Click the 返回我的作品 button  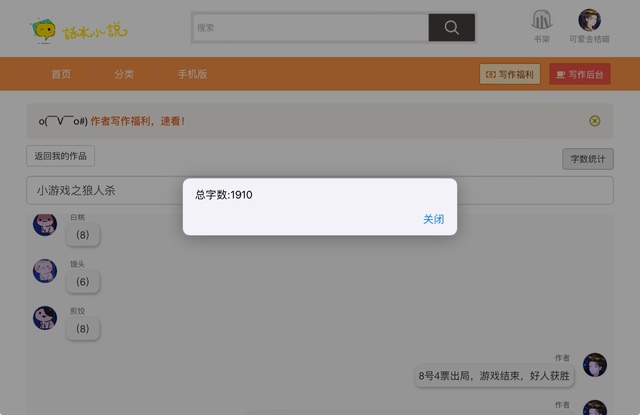click(x=60, y=156)
